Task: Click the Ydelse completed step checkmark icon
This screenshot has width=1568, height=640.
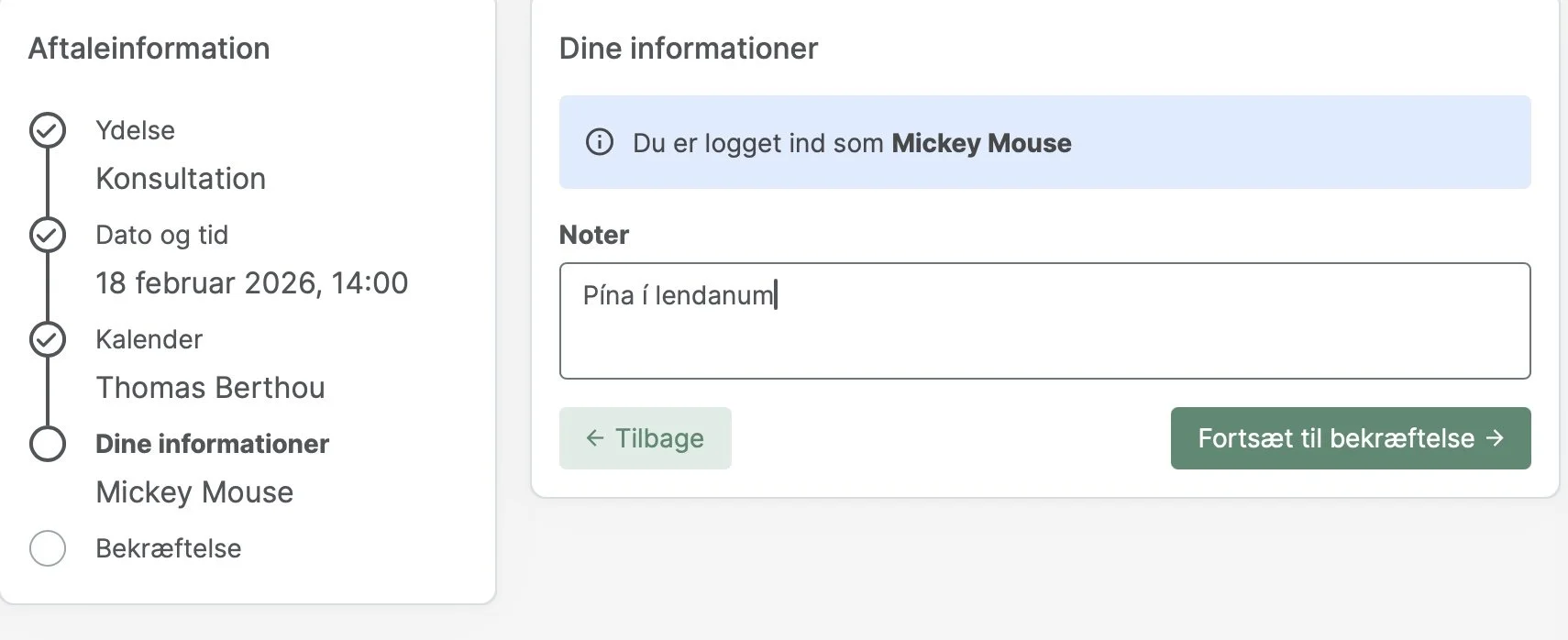Action: click(48, 130)
